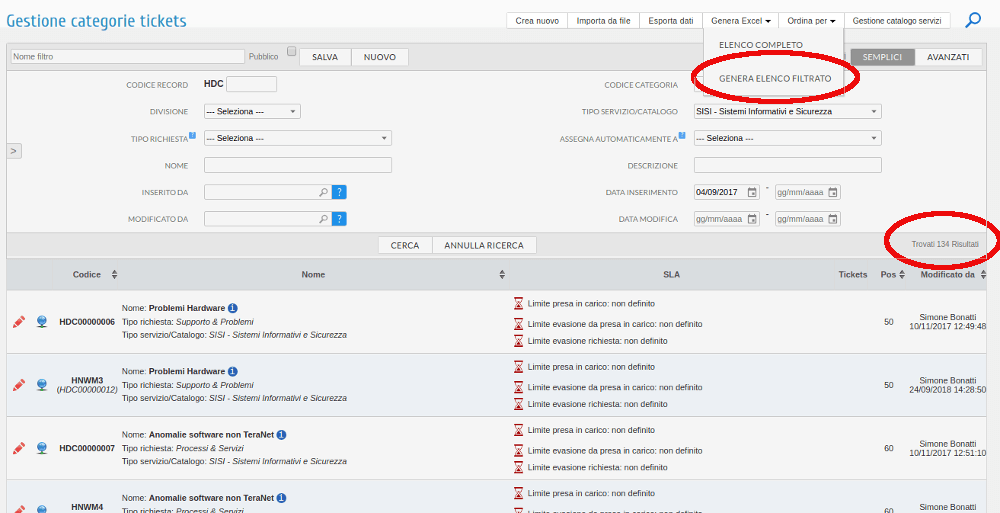Click the 04/09/2017 date field
This screenshot has height=513, width=1000.
click(726, 192)
